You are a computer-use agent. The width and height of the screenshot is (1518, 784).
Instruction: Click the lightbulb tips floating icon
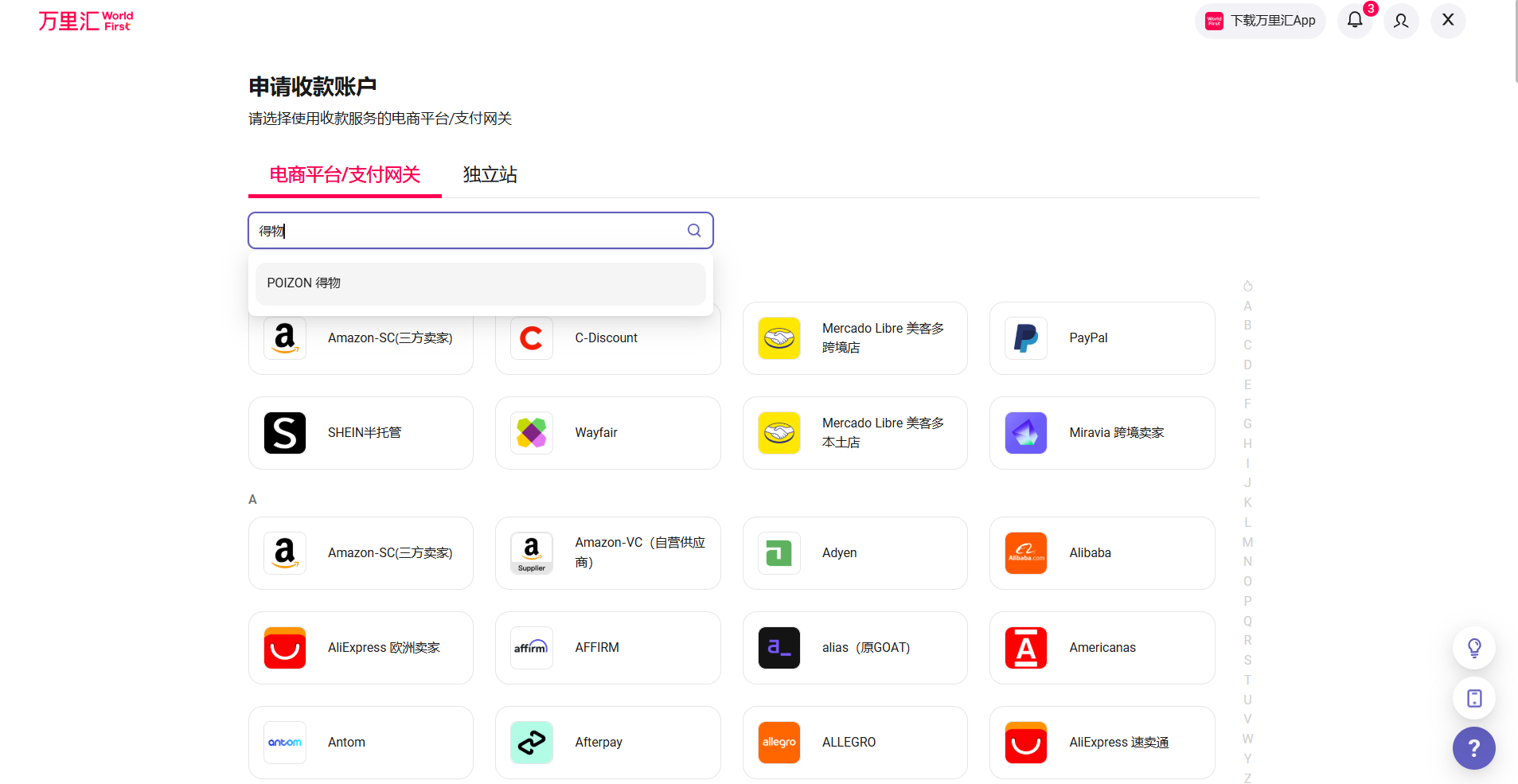[1474, 648]
